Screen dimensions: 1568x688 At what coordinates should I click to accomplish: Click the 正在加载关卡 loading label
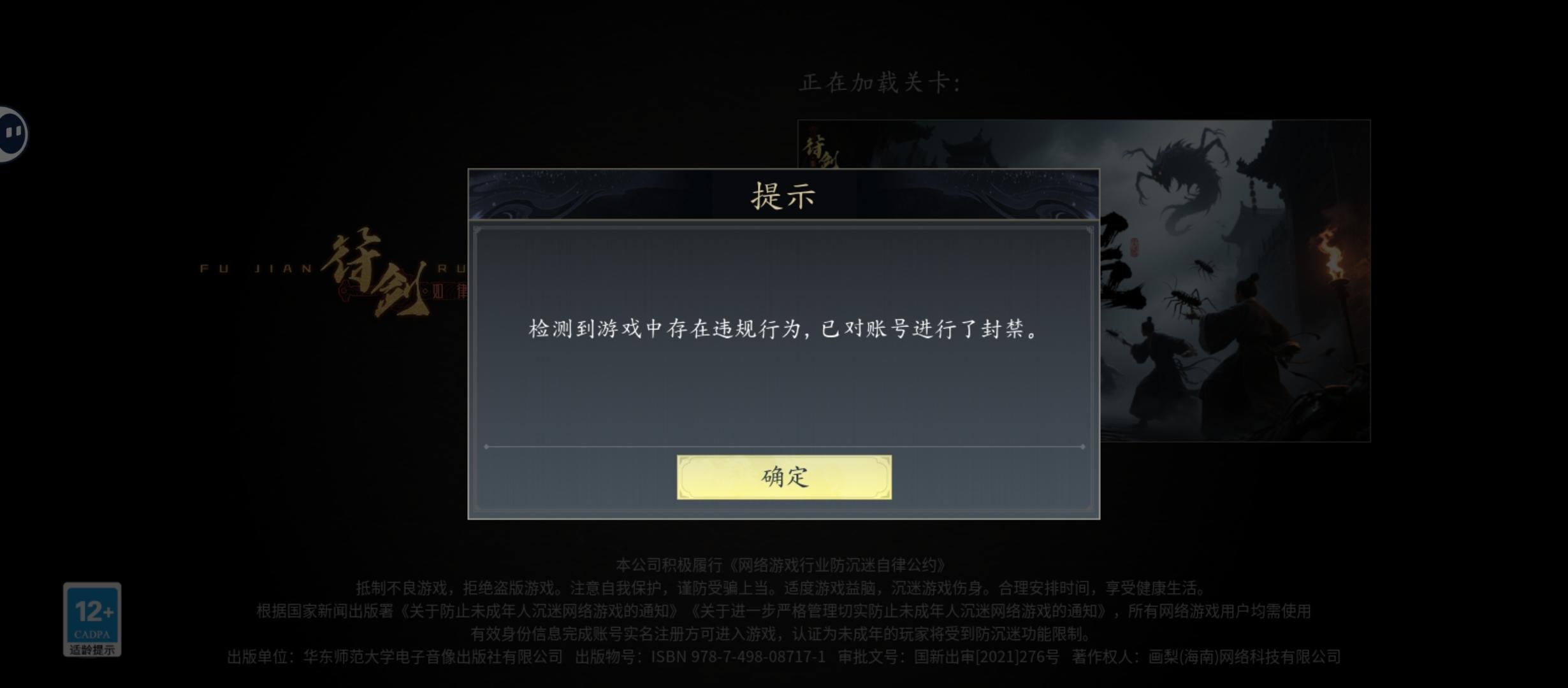click(880, 82)
